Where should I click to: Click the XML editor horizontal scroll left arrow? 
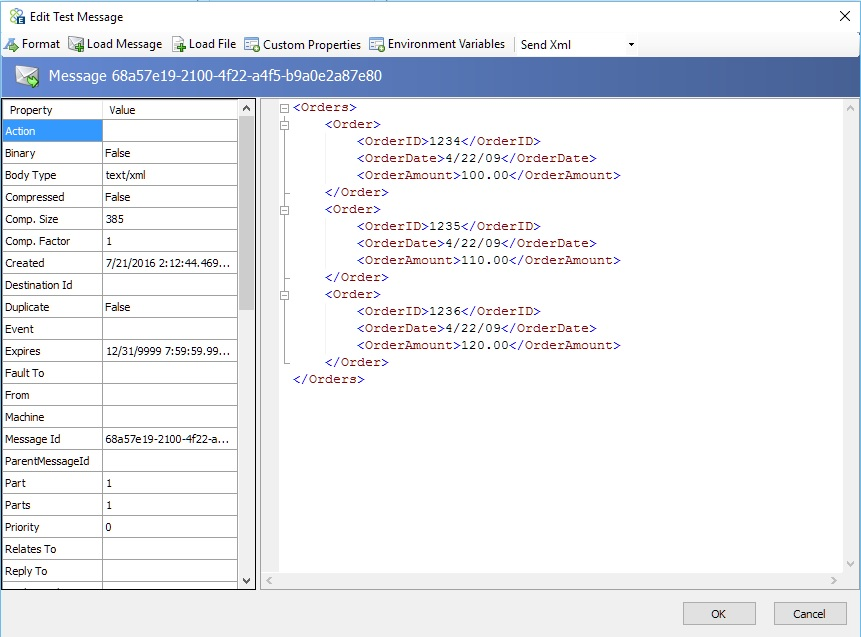point(269,580)
